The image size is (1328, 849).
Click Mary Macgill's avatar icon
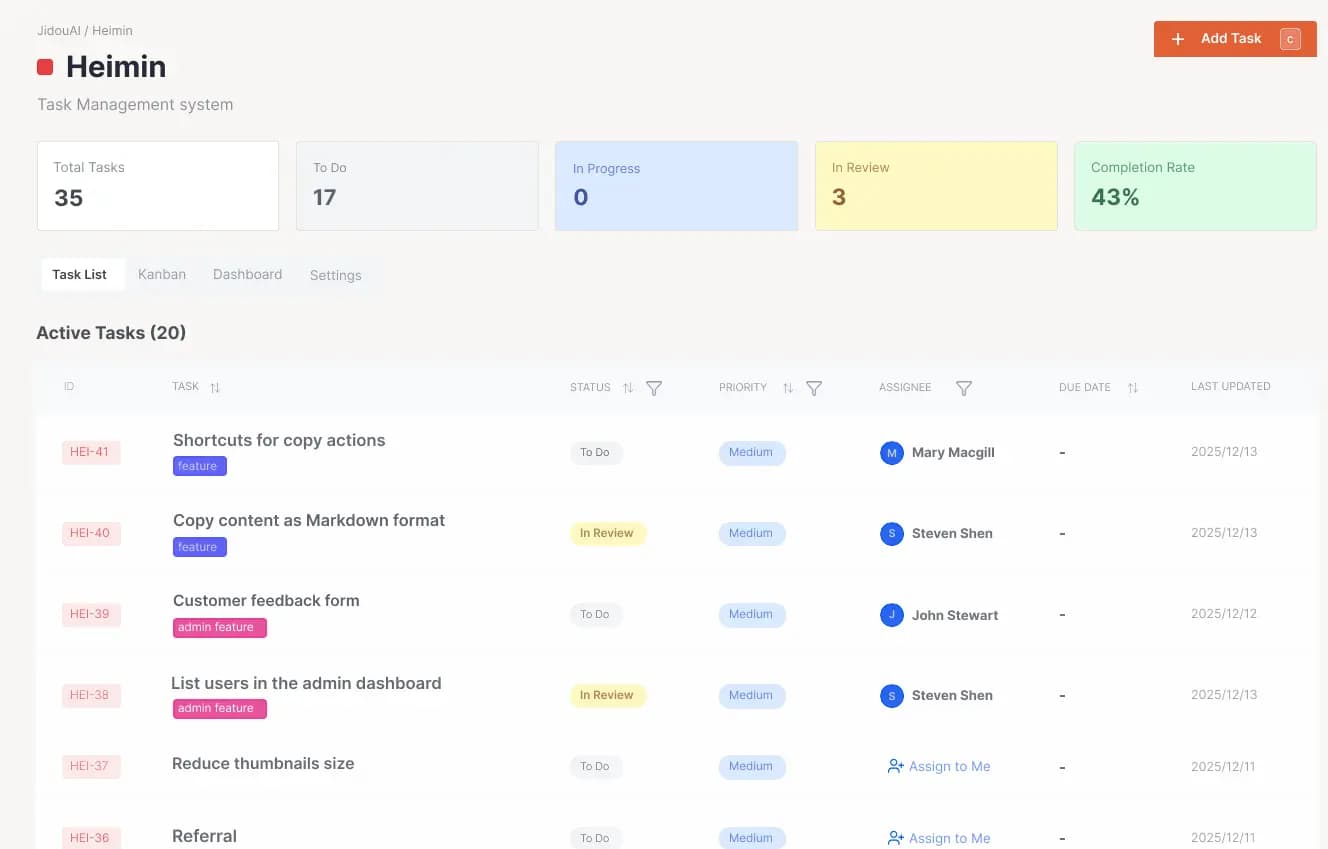click(891, 452)
